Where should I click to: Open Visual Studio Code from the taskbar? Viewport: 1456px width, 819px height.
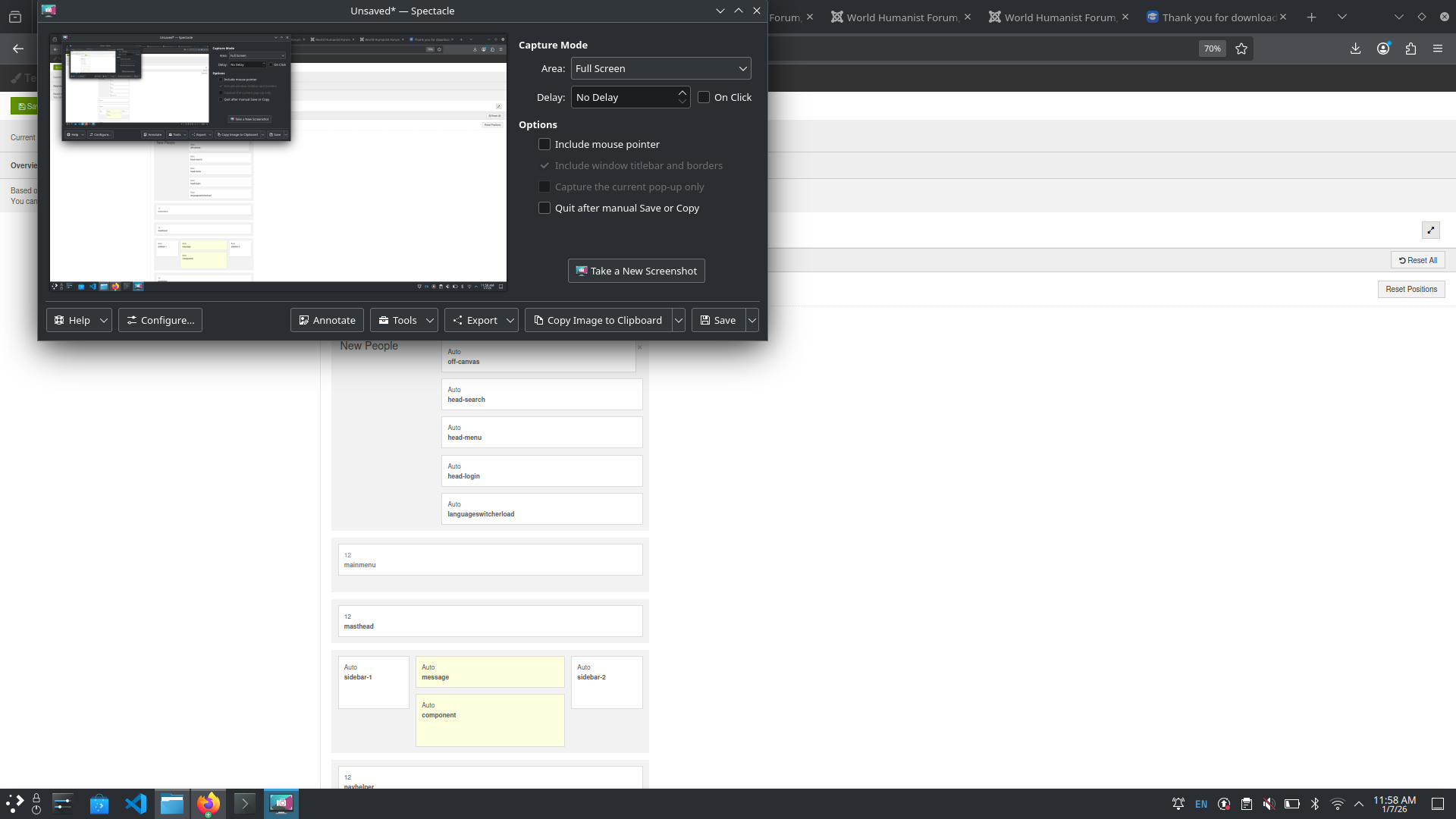136,803
